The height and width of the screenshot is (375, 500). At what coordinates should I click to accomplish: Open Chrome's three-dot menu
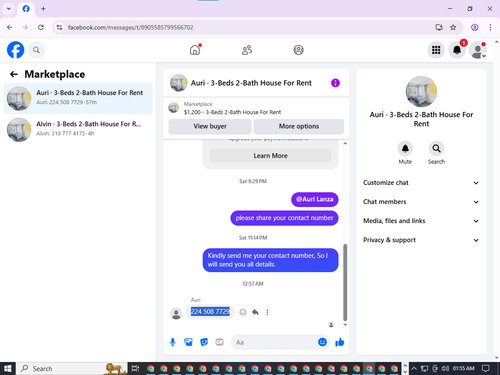point(490,27)
